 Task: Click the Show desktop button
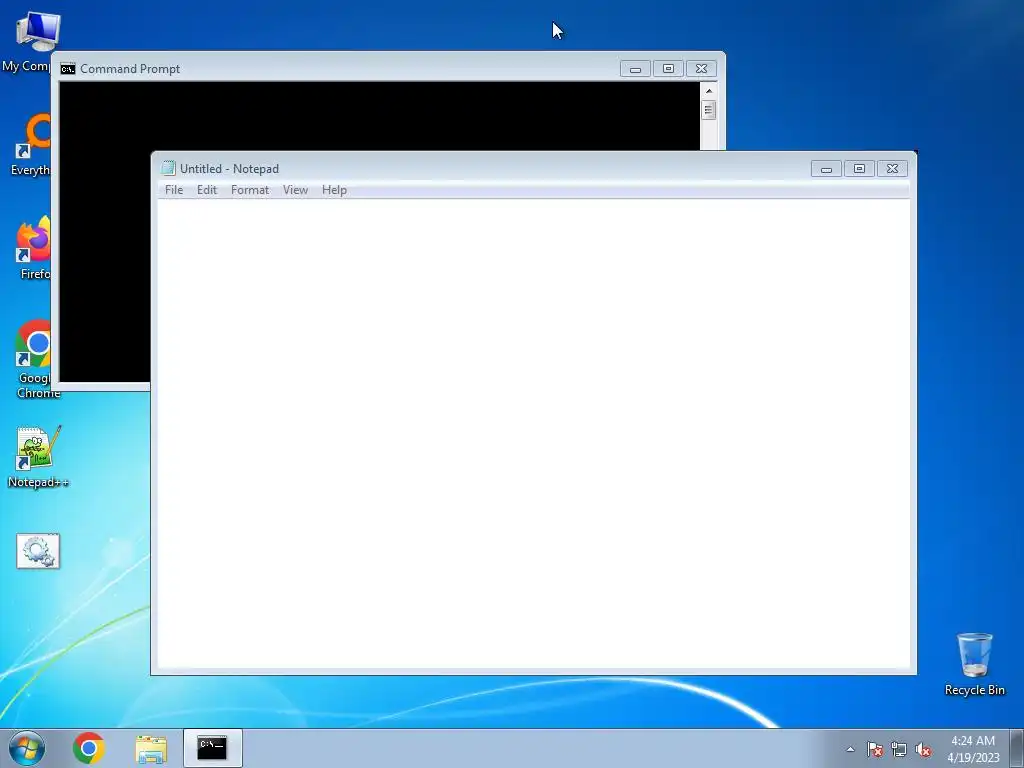(1017, 748)
